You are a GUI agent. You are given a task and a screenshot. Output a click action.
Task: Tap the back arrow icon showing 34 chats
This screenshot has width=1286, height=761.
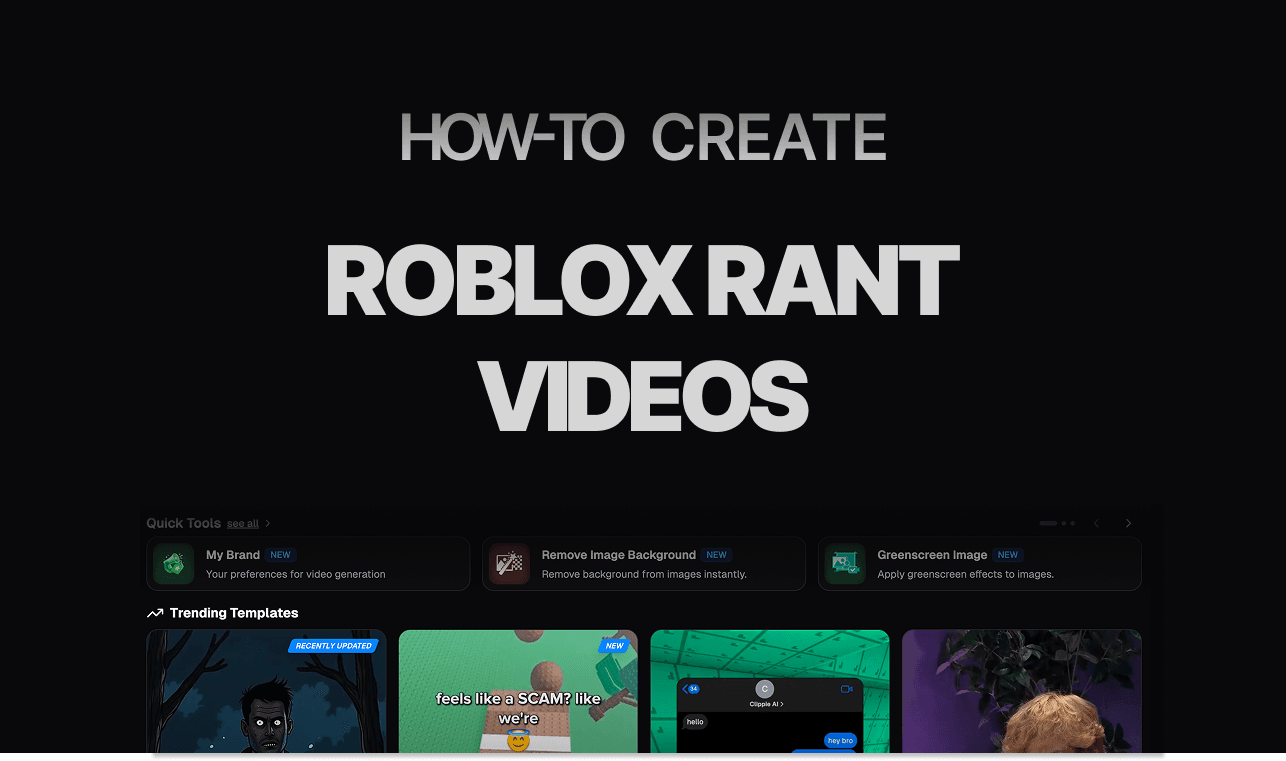point(692,688)
